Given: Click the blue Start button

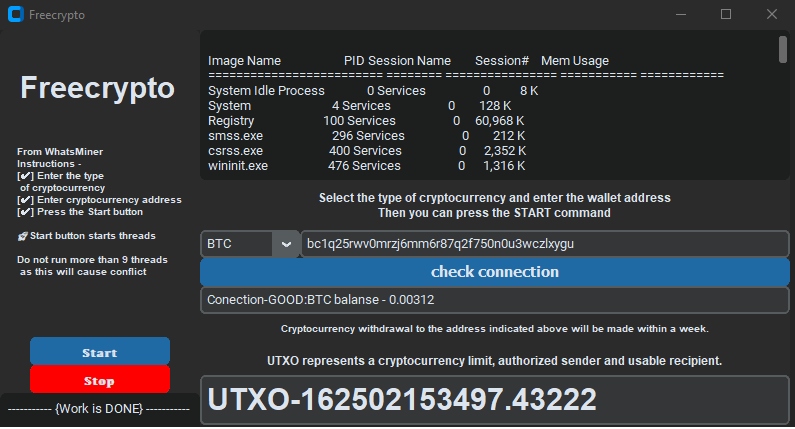Looking at the screenshot, I should click(x=100, y=351).
